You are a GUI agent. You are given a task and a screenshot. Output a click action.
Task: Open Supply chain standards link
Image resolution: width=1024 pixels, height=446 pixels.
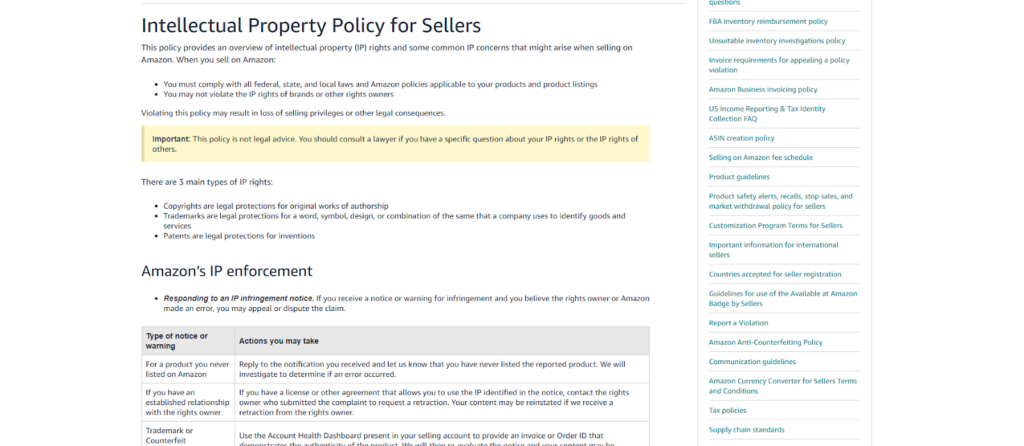[746, 430]
